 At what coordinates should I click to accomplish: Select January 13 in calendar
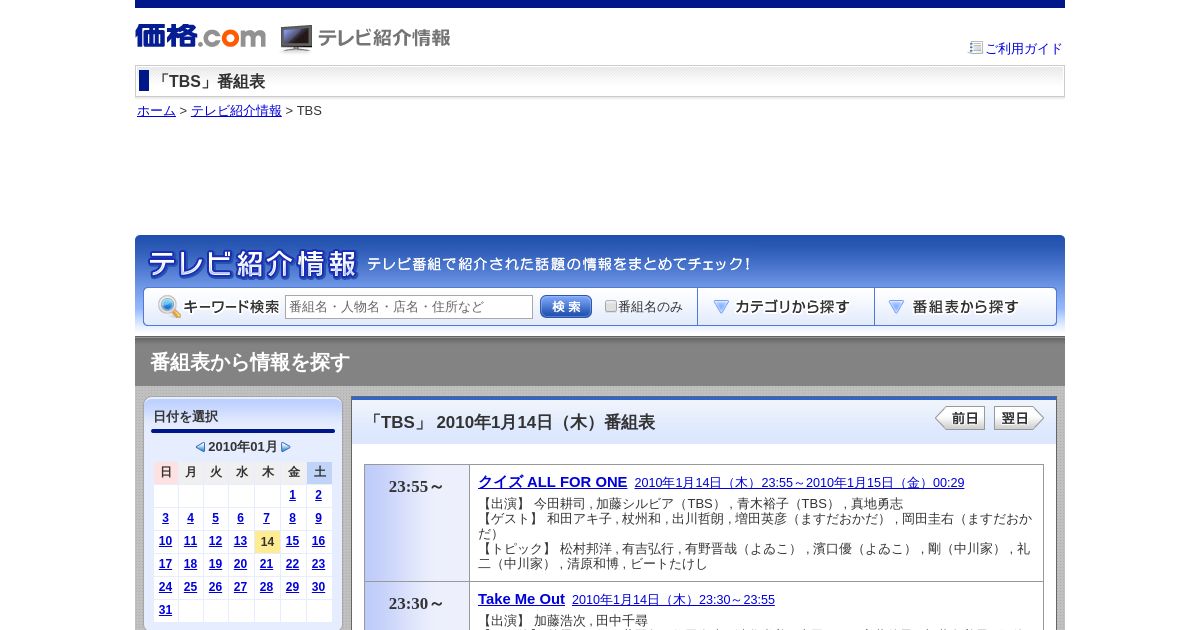[240, 541]
